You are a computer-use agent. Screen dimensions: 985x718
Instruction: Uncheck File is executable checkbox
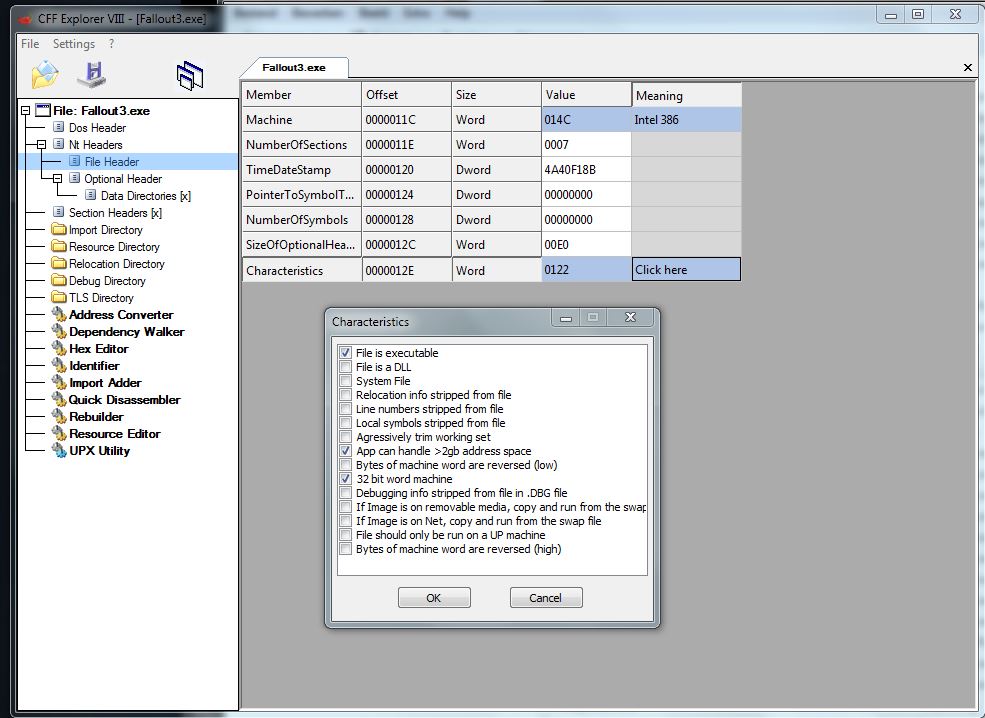click(x=346, y=352)
